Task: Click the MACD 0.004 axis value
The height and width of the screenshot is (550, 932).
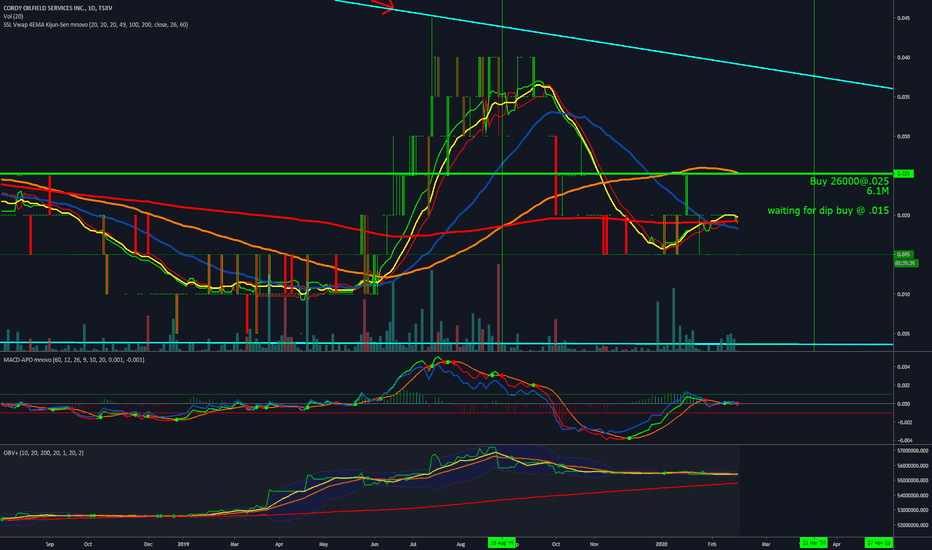Action: coord(903,367)
